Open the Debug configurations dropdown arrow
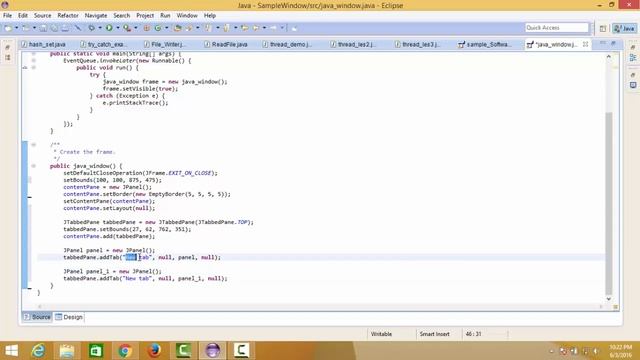640x360 pixels. (x=100, y=28)
